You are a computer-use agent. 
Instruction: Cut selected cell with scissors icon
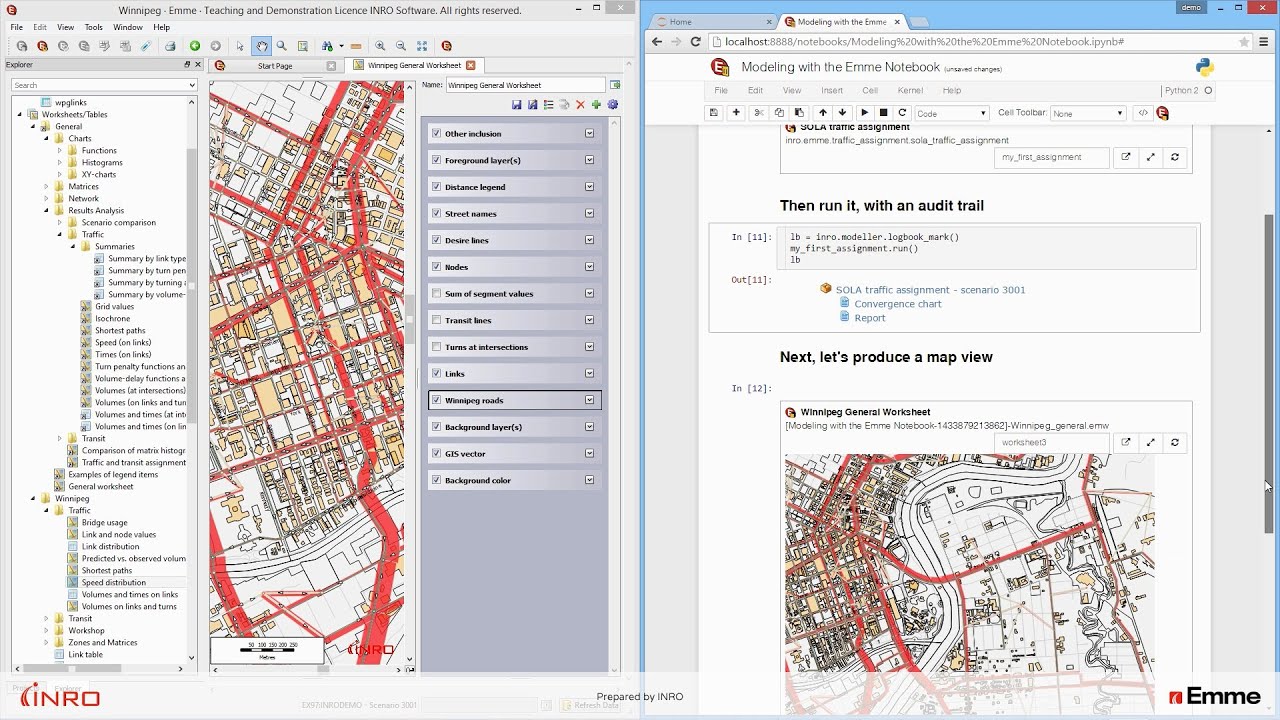click(x=759, y=113)
